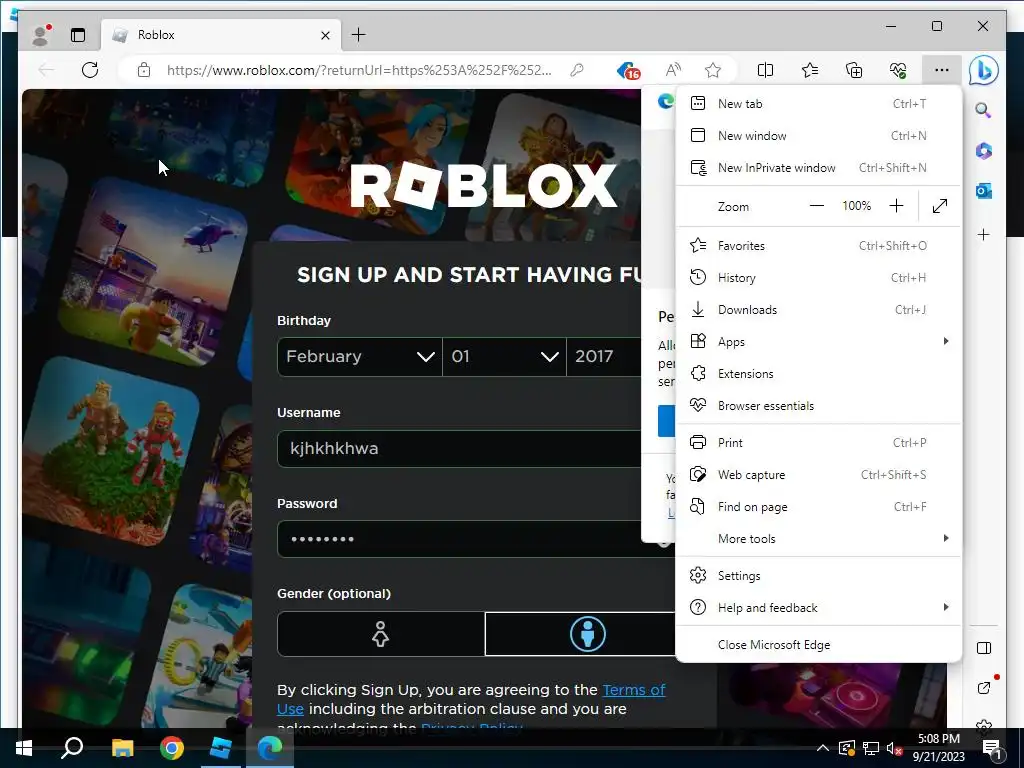Toggle the sidebar panel layout icon
Screen dimensions: 1024x768
click(984, 648)
